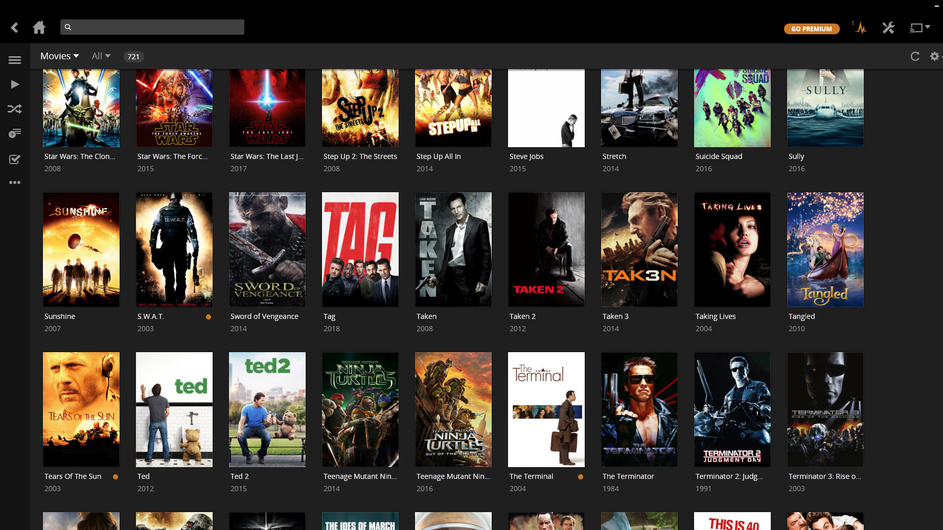Open the Sully movie poster
The height and width of the screenshot is (530, 943).
click(825, 108)
